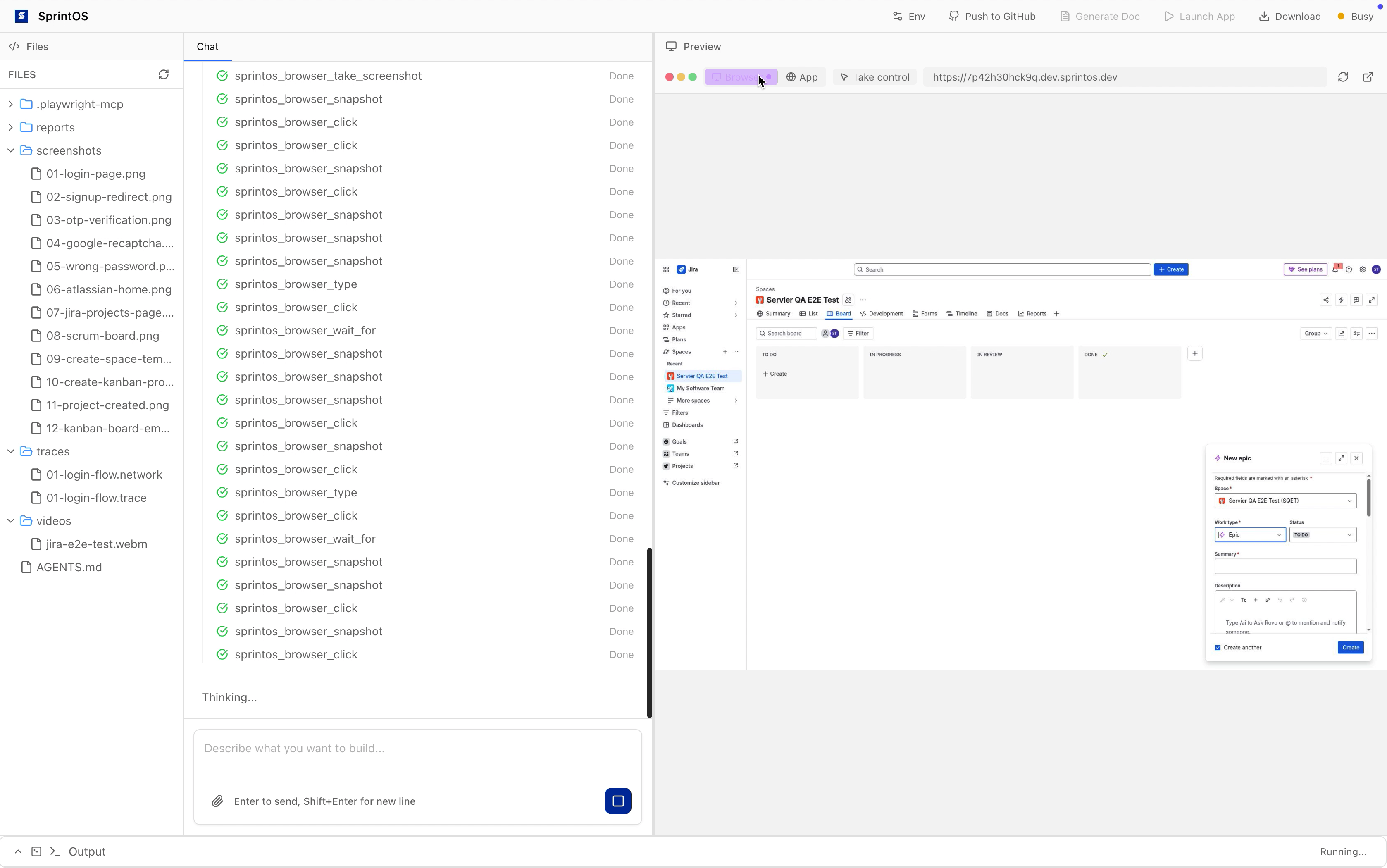
Task: Open Jira settings gear
Action: 1363,269
